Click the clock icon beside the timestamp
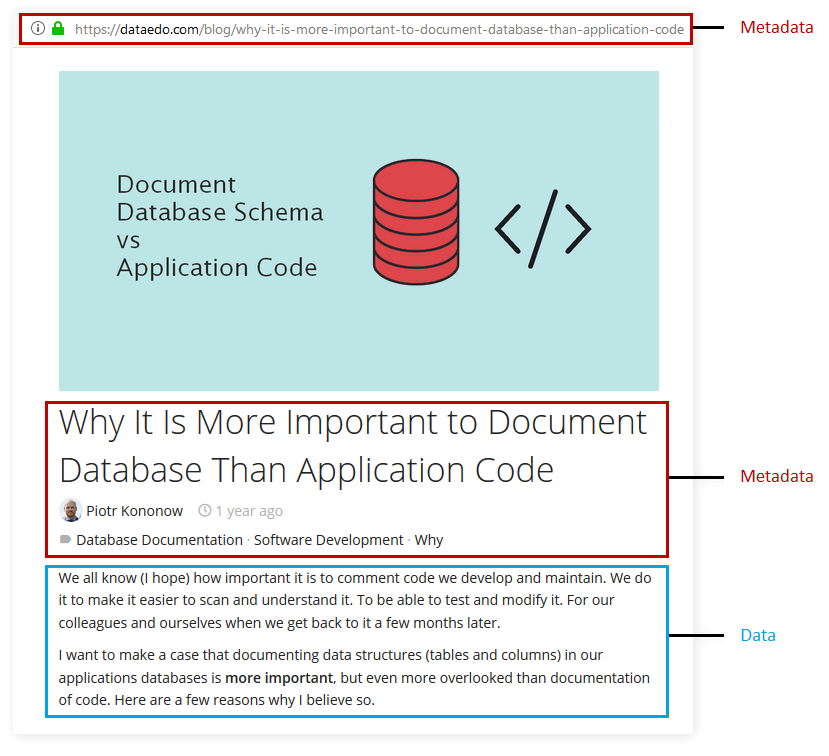The width and height of the screenshot is (829, 756). coord(203,511)
